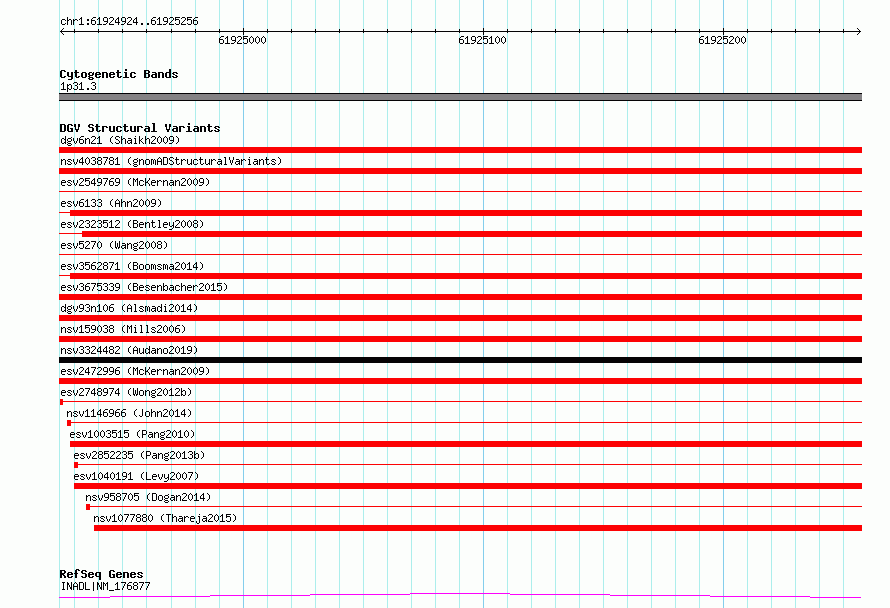The height and width of the screenshot is (608, 890).
Task: Select variant dgv6n21 (Shaikh2009)
Action: pos(120,140)
